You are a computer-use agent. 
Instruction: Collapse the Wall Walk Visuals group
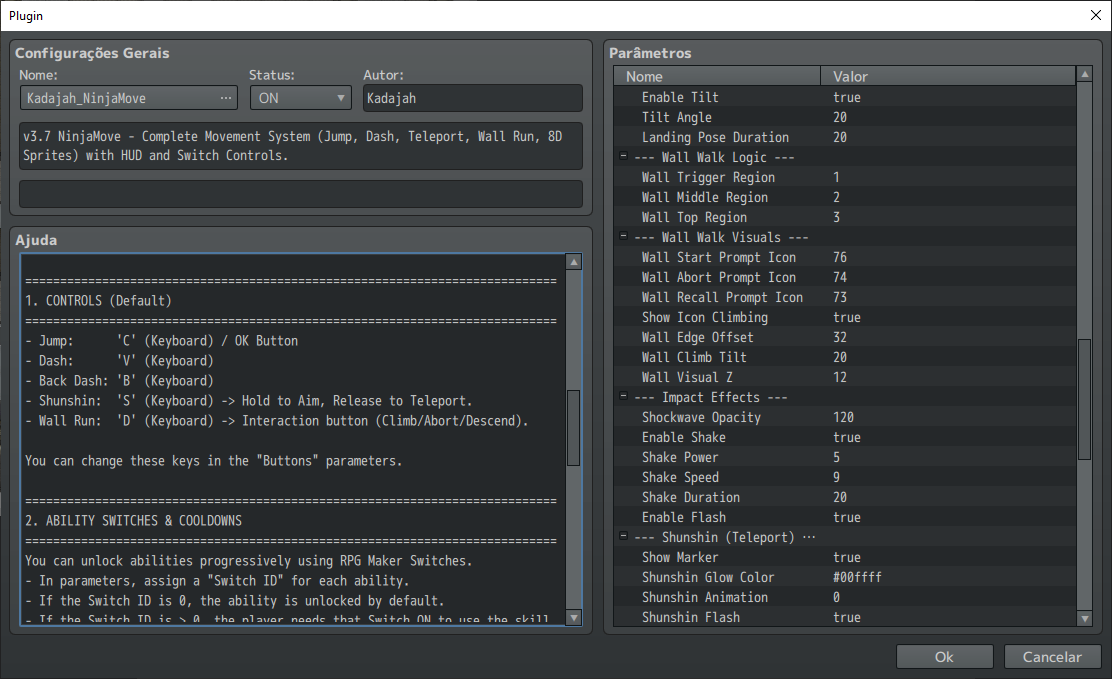coord(623,236)
